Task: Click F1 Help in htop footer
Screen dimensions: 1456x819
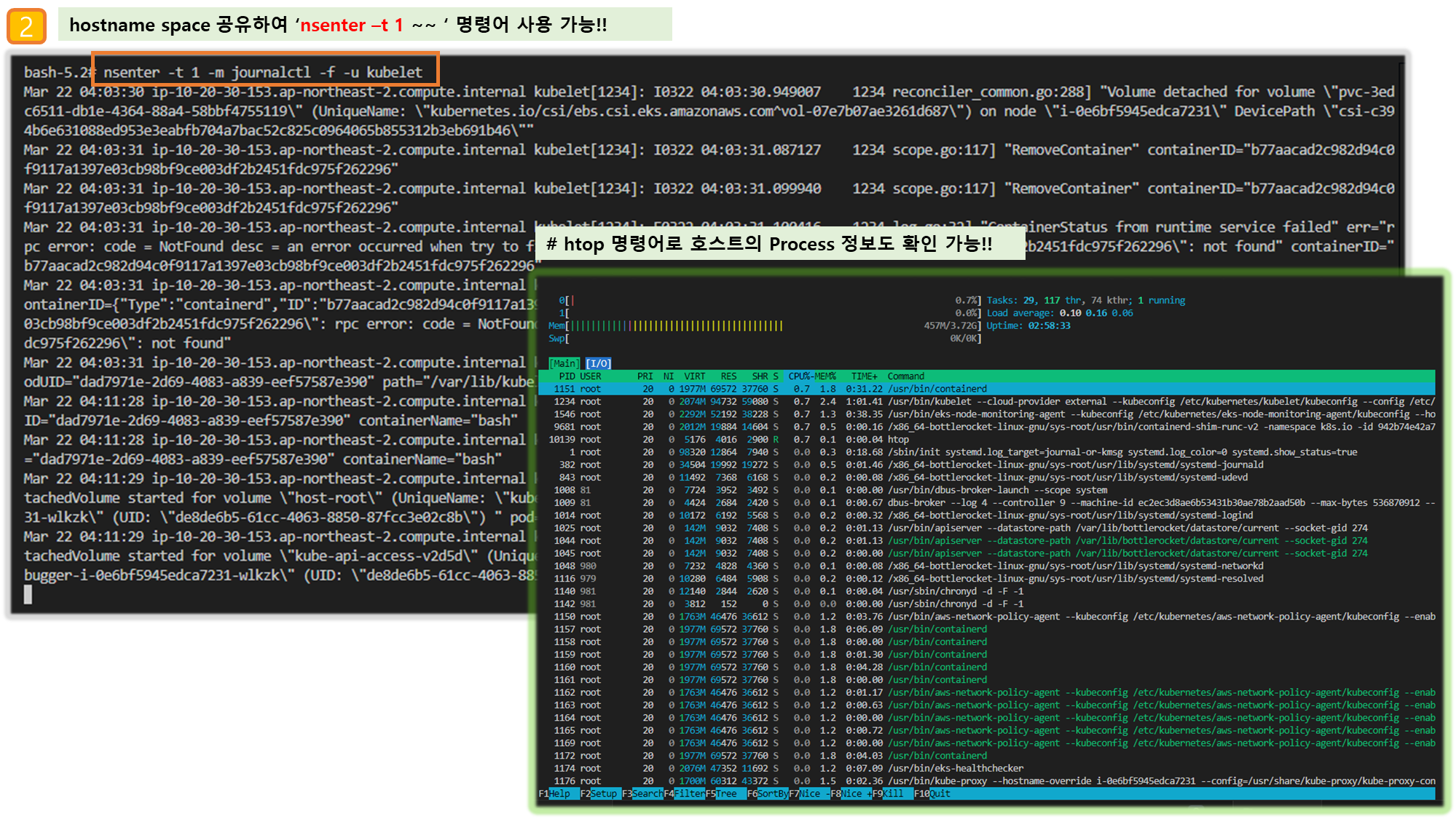Action: coord(559,794)
